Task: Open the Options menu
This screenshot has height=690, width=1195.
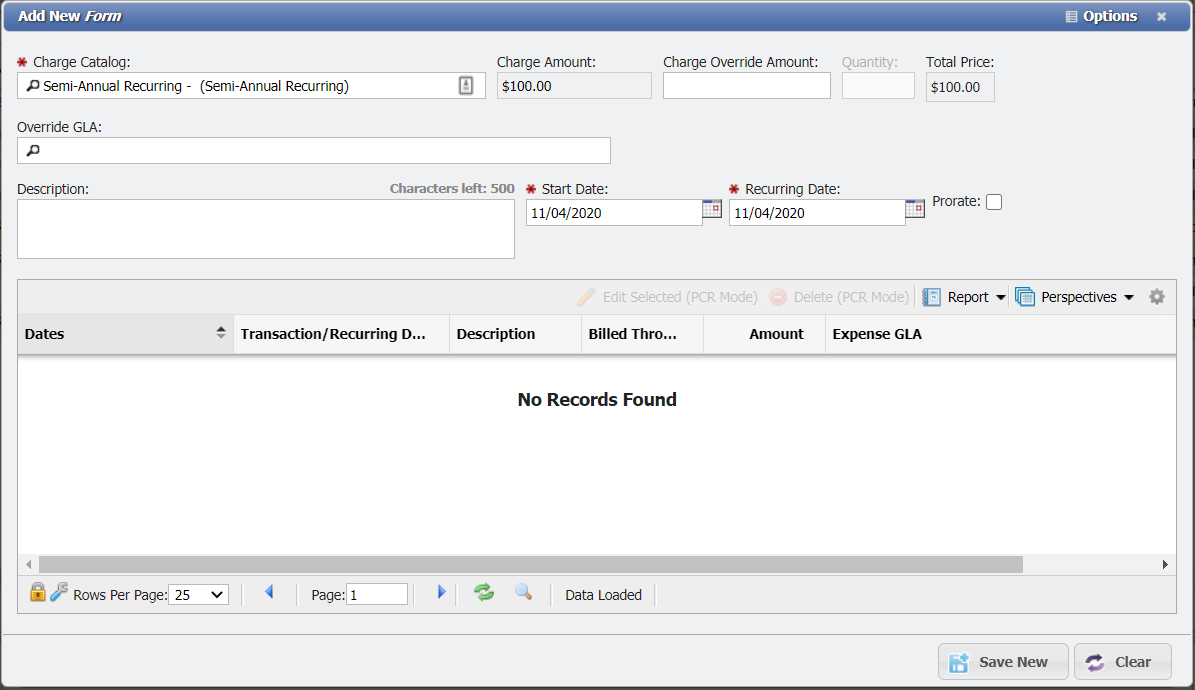Action: pos(1101,16)
